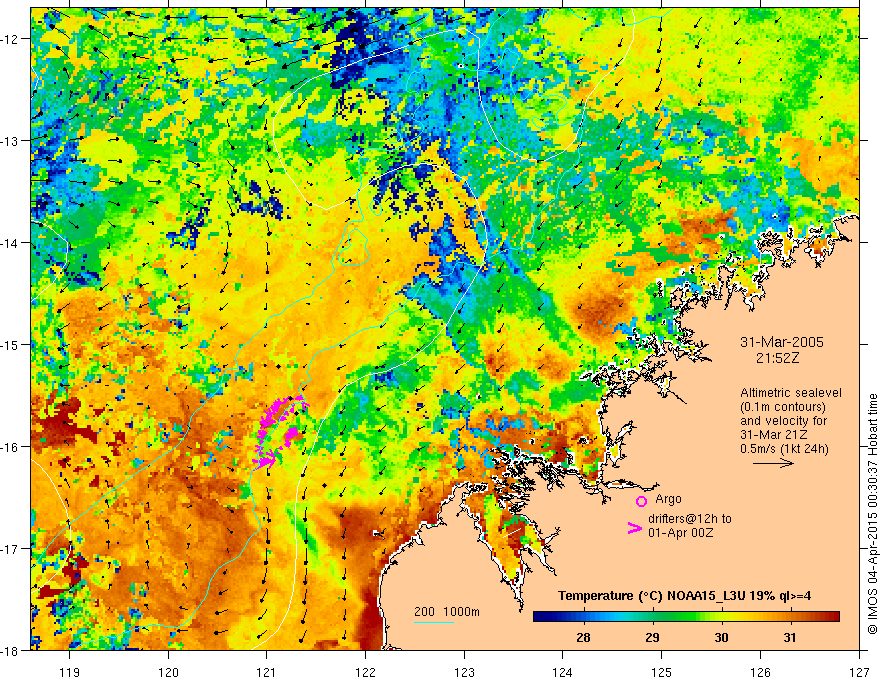Click the longitude 125 axis label
The image size is (880, 680).
pyautogui.click(x=662, y=672)
